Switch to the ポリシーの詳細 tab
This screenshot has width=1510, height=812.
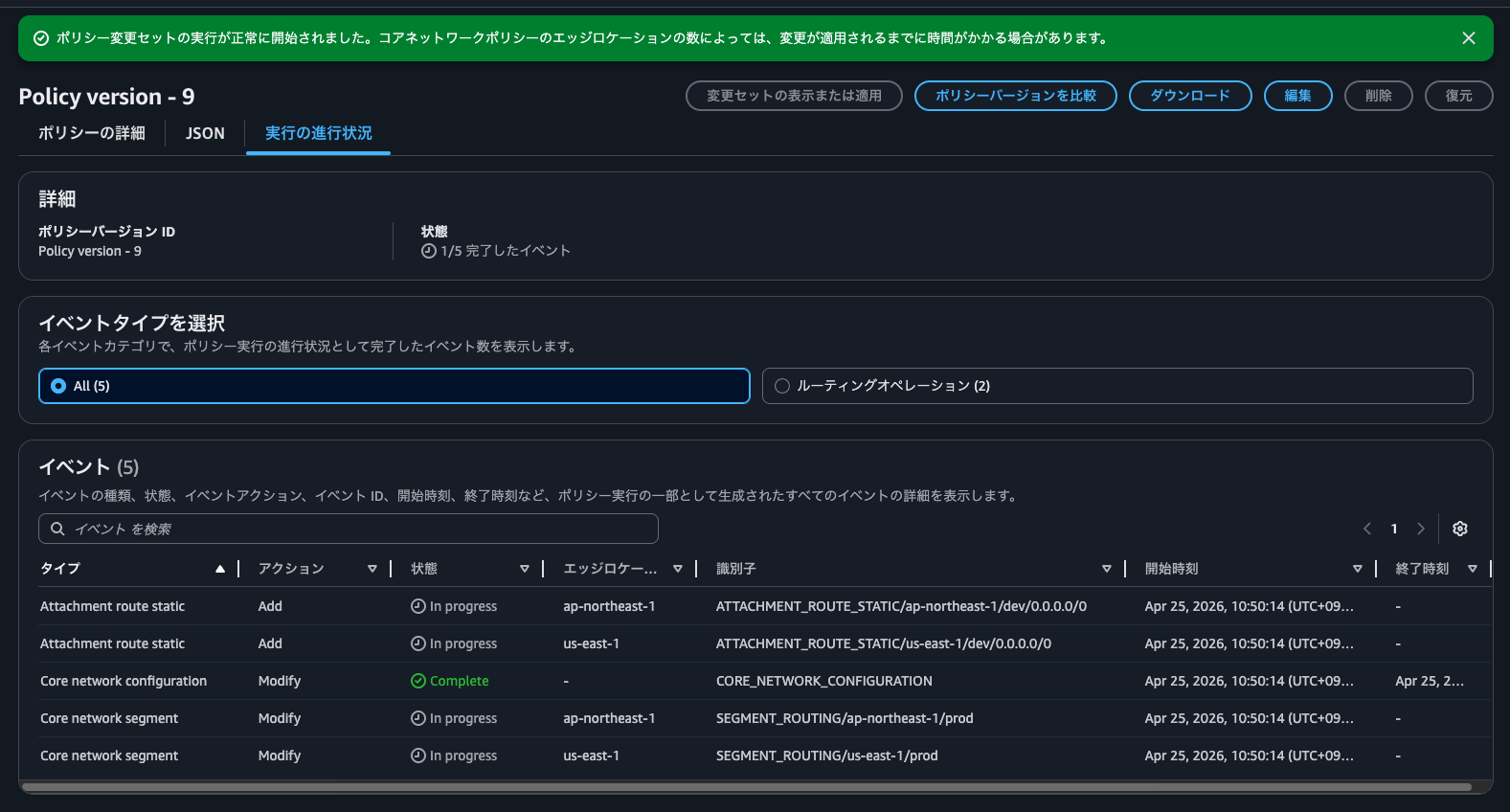[x=92, y=133]
